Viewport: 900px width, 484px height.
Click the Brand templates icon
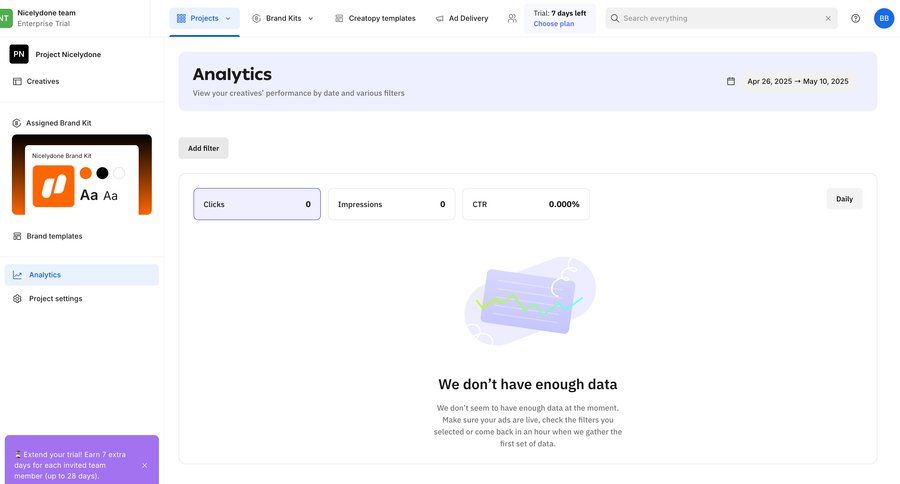(x=17, y=236)
